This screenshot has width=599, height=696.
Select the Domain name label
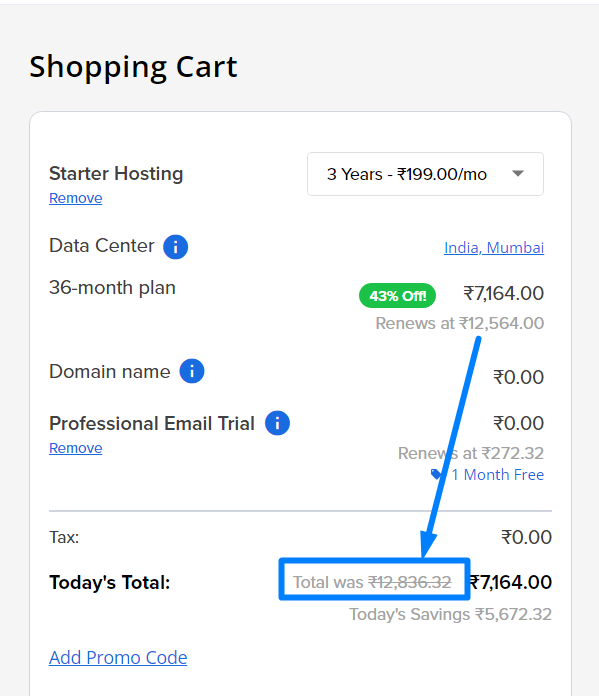pos(110,372)
